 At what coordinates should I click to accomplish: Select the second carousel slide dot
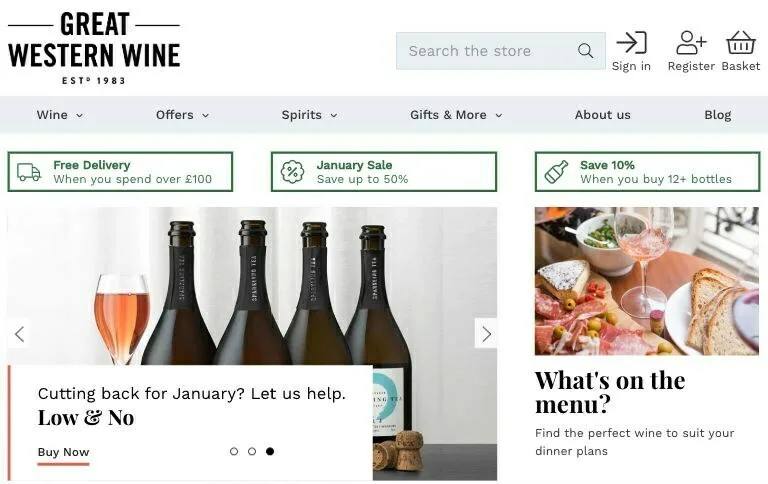252,451
